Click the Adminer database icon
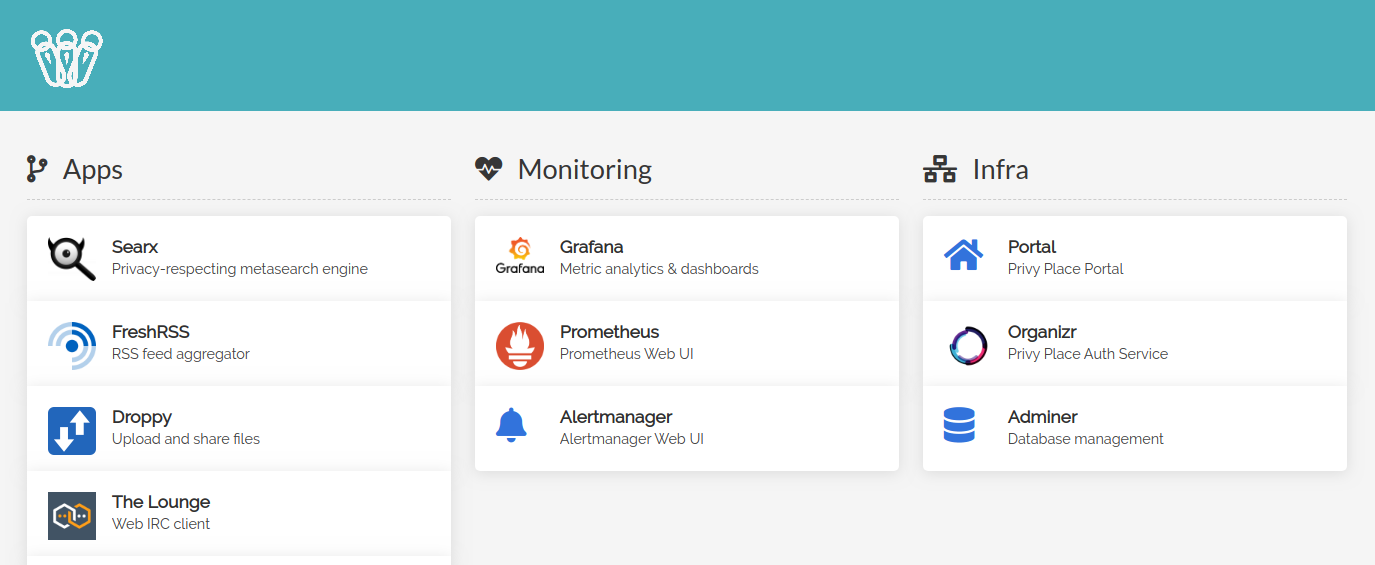This screenshot has width=1375, height=565. (959, 424)
